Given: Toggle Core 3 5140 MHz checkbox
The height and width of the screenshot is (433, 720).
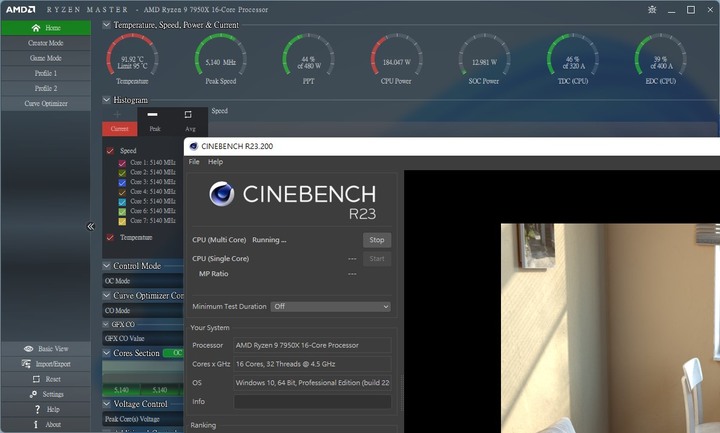Looking at the screenshot, I should (122, 182).
